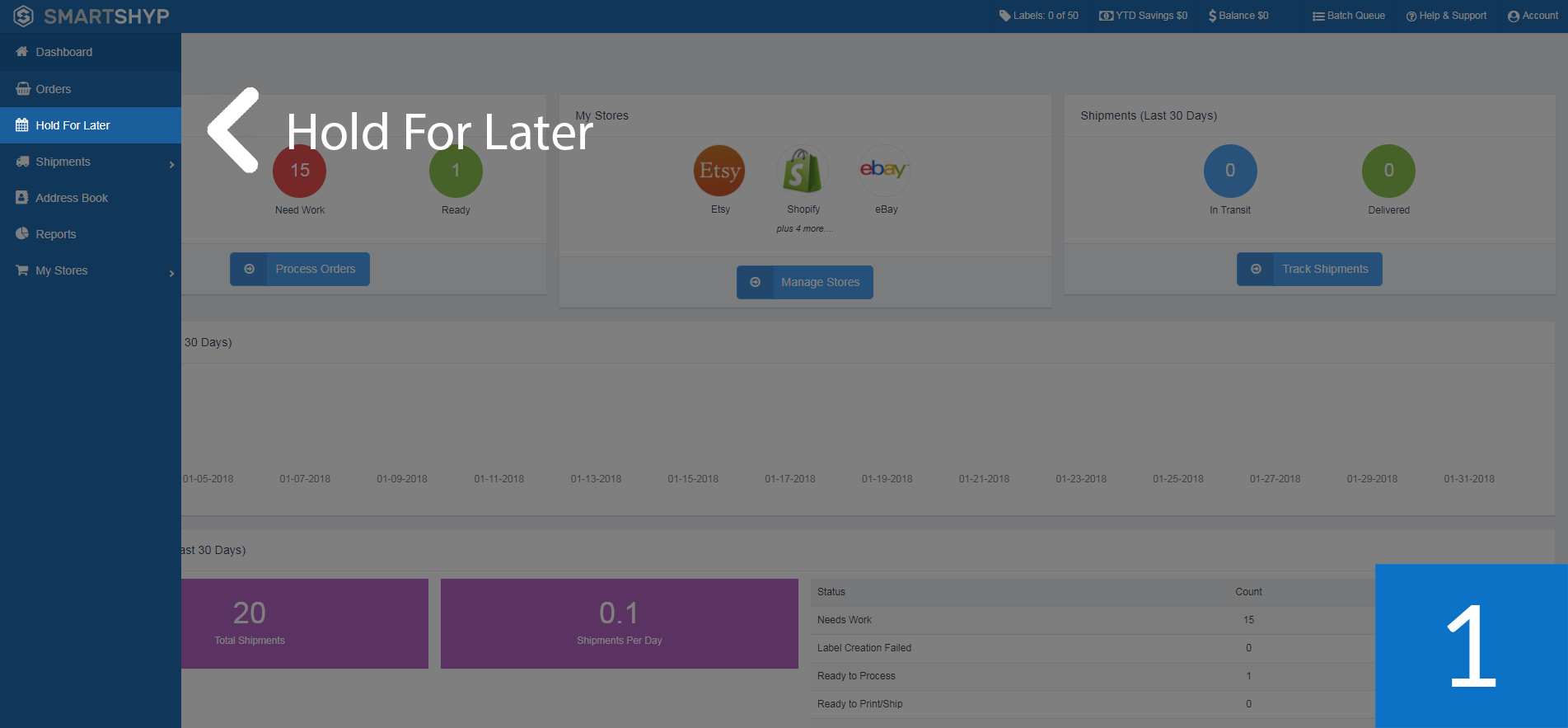Open Dashboard in the sidebar
Viewport: 1568px width, 728px height.
pyautogui.click(x=91, y=52)
